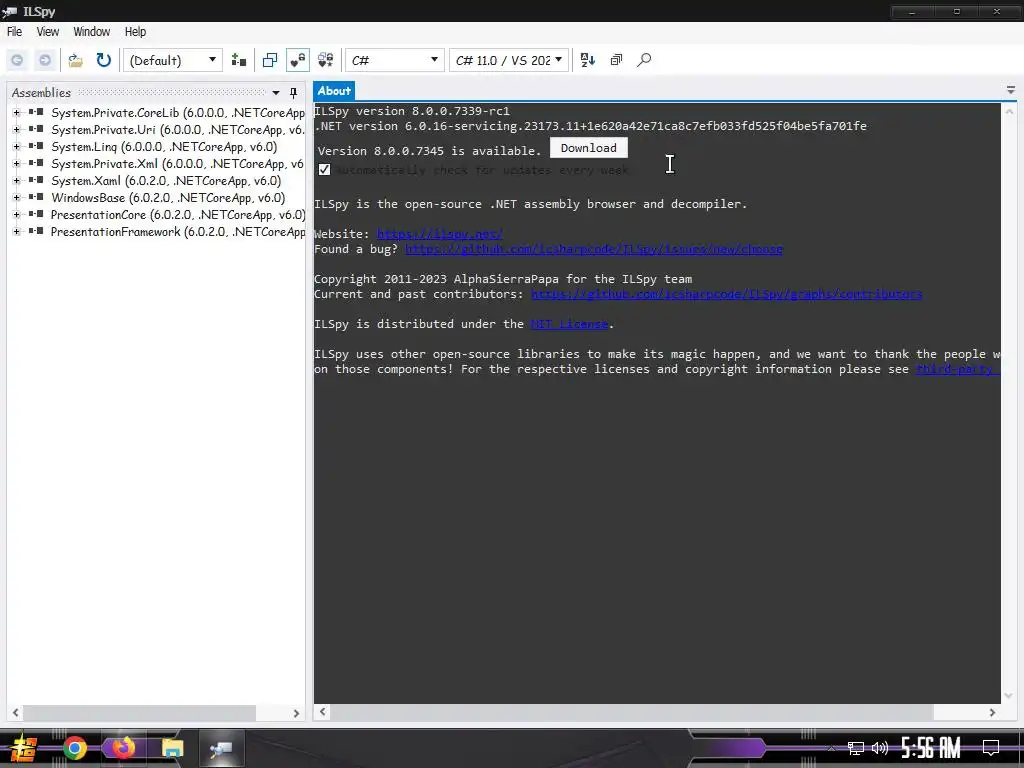Image resolution: width=1024 pixels, height=768 pixels.
Task: Open the Found a bug GitHub issues link
Action: pos(594,249)
